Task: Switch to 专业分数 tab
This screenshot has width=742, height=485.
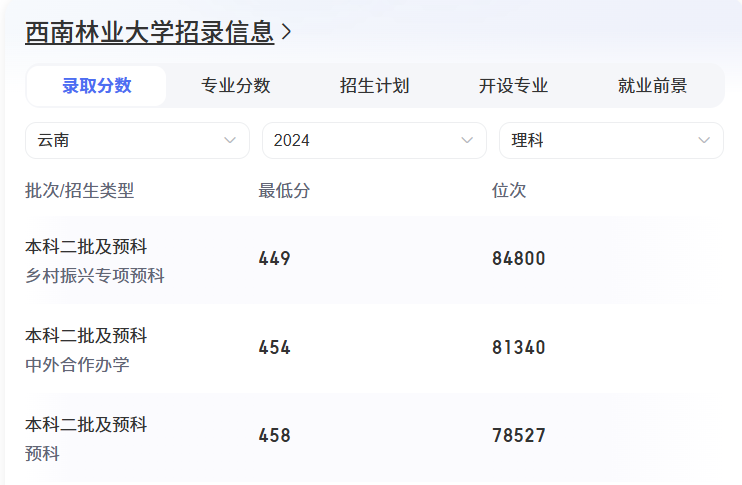Action: [x=236, y=86]
